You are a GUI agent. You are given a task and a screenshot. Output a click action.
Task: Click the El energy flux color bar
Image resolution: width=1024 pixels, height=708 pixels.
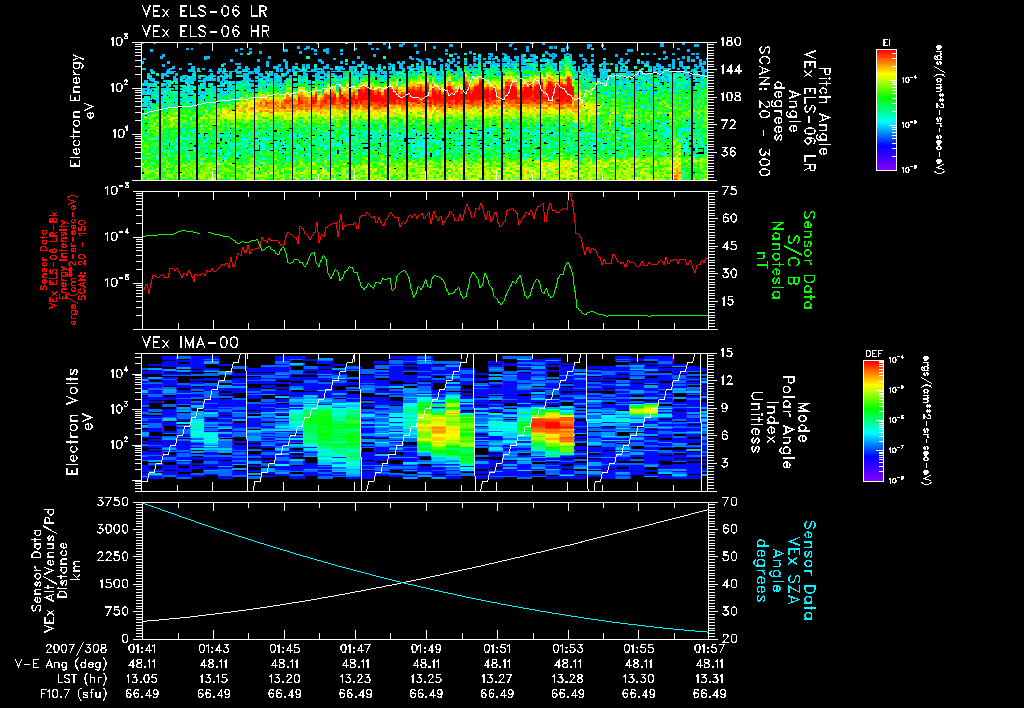(886, 109)
